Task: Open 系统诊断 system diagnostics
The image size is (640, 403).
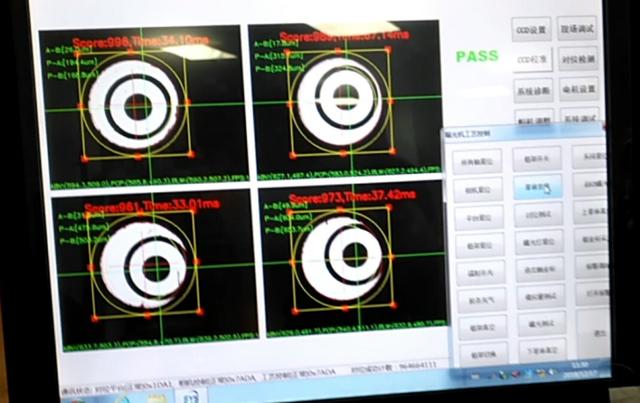Action: pyautogui.click(x=531, y=90)
